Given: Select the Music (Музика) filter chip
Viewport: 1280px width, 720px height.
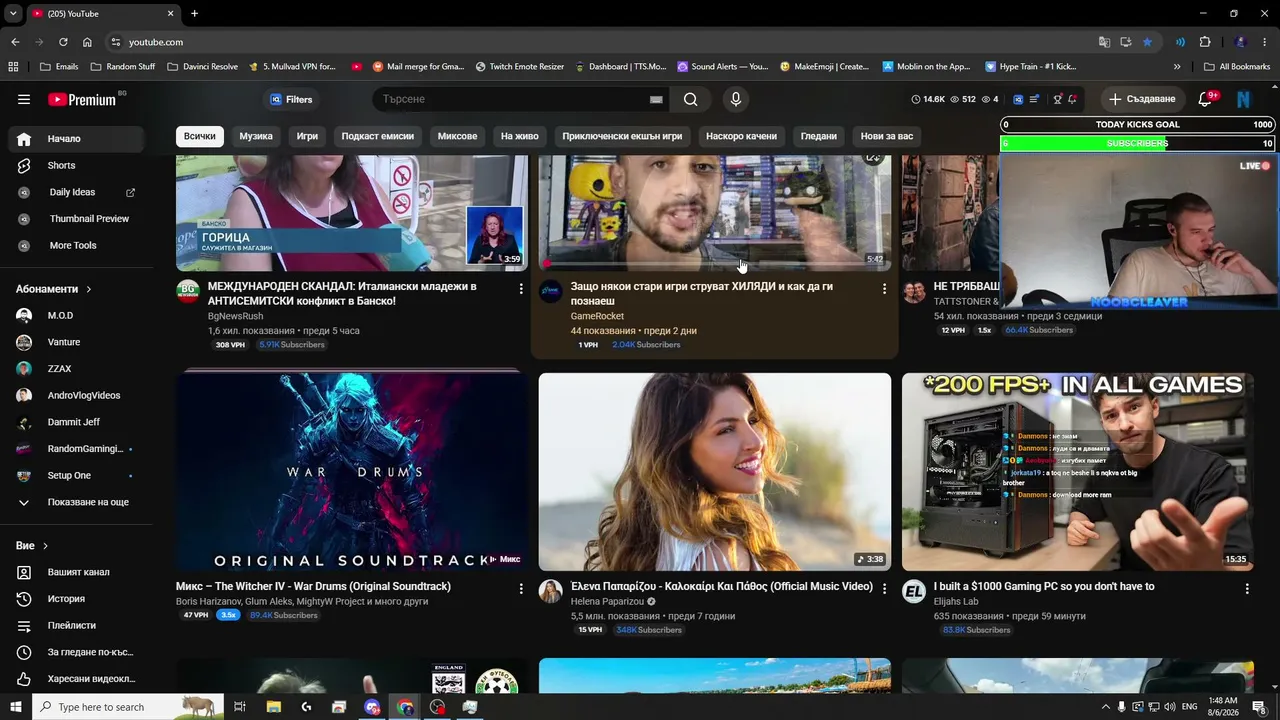Looking at the screenshot, I should click(x=256, y=136).
